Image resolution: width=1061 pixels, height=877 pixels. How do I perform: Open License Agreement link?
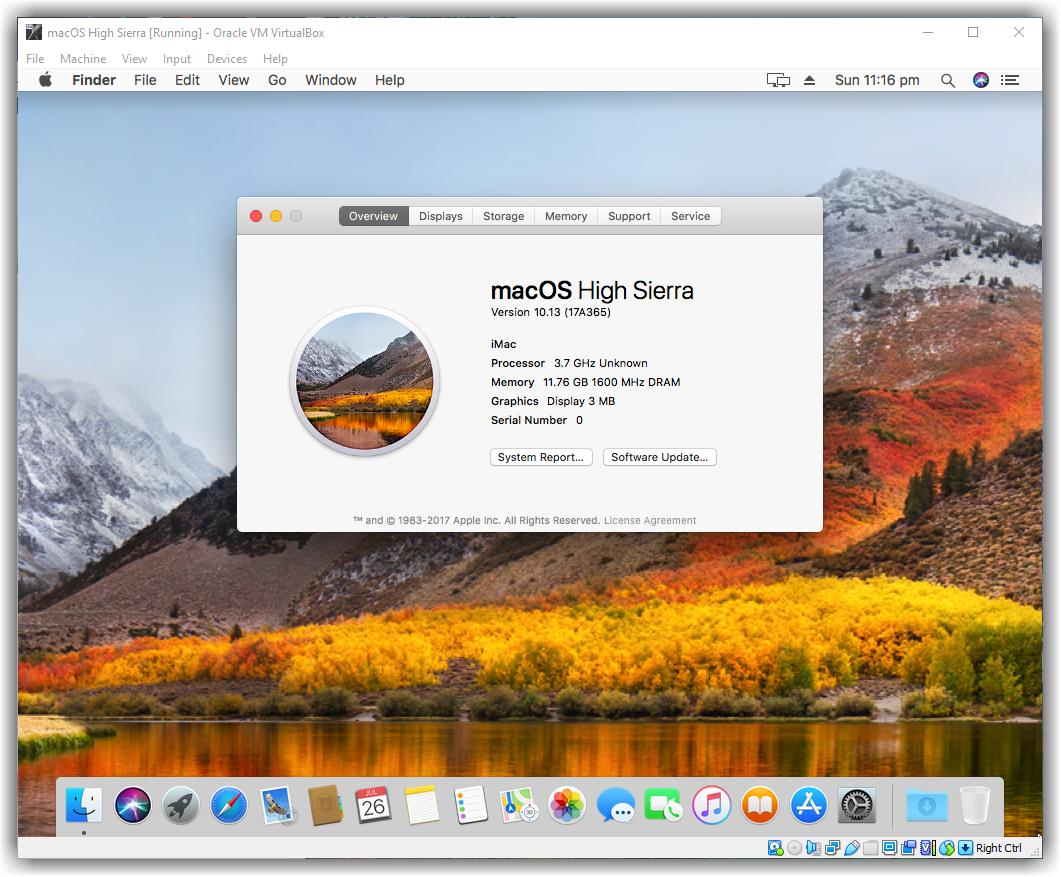[x=650, y=520]
